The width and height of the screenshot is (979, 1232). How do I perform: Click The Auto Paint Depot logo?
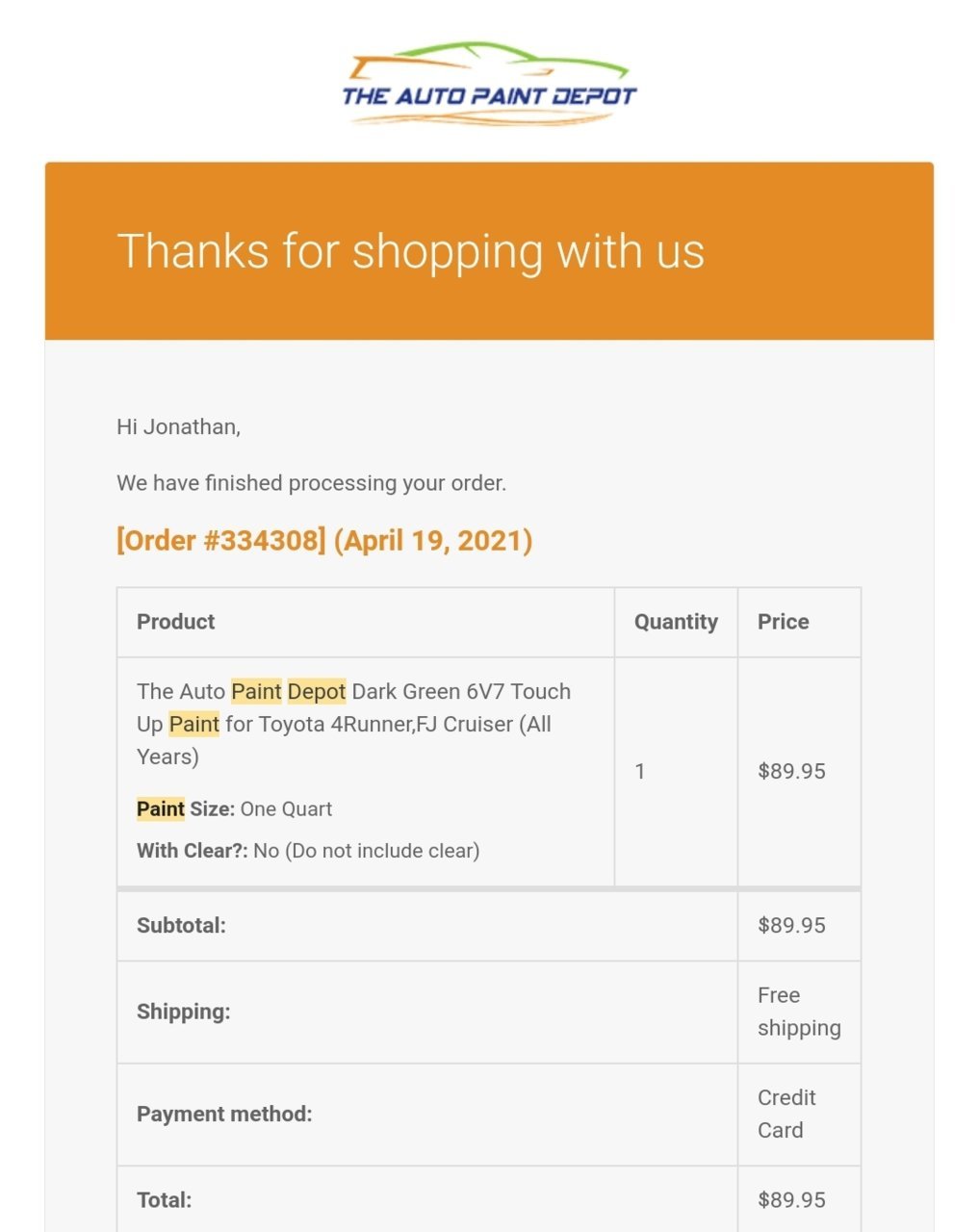point(489,85)
